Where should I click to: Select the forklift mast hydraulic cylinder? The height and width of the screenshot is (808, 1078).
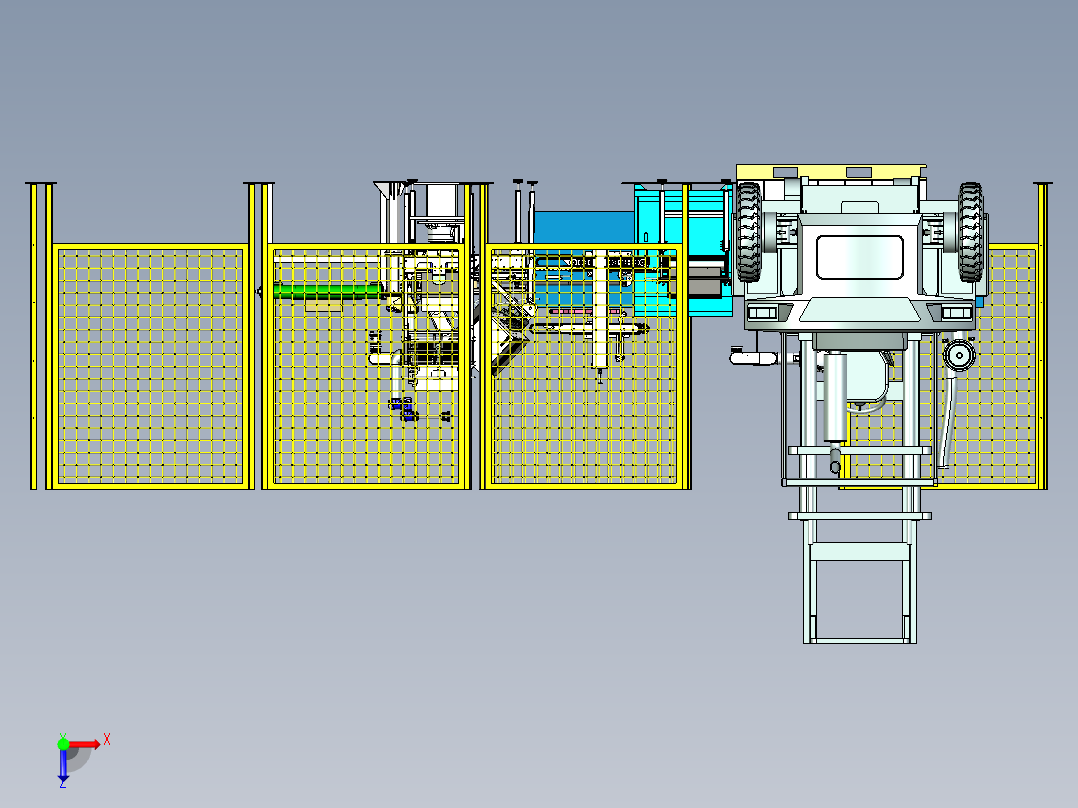click(x=835, y=397)
